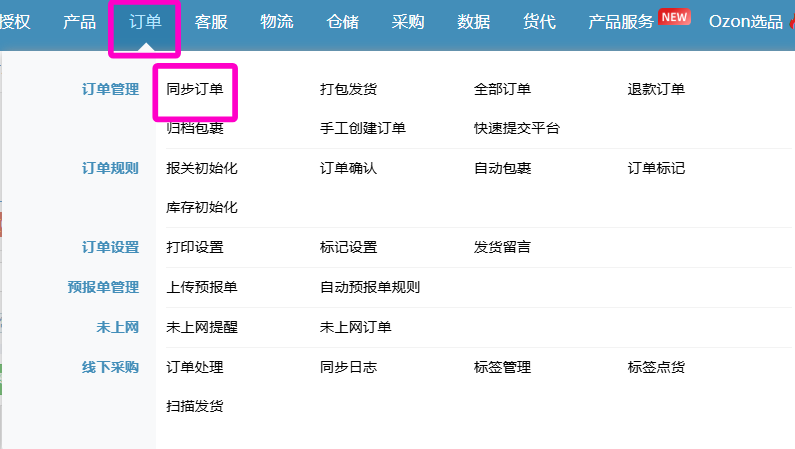Open the 物流 navigation tab
The image size is (795, 449).
[x=277, y=22]
